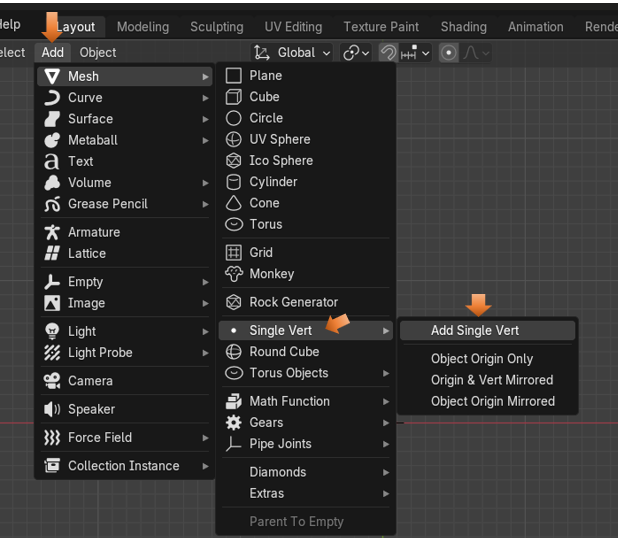Open the Global transform orientation dropdown
This screenshot has height=539, width=618.
click(x=293, y=53)
